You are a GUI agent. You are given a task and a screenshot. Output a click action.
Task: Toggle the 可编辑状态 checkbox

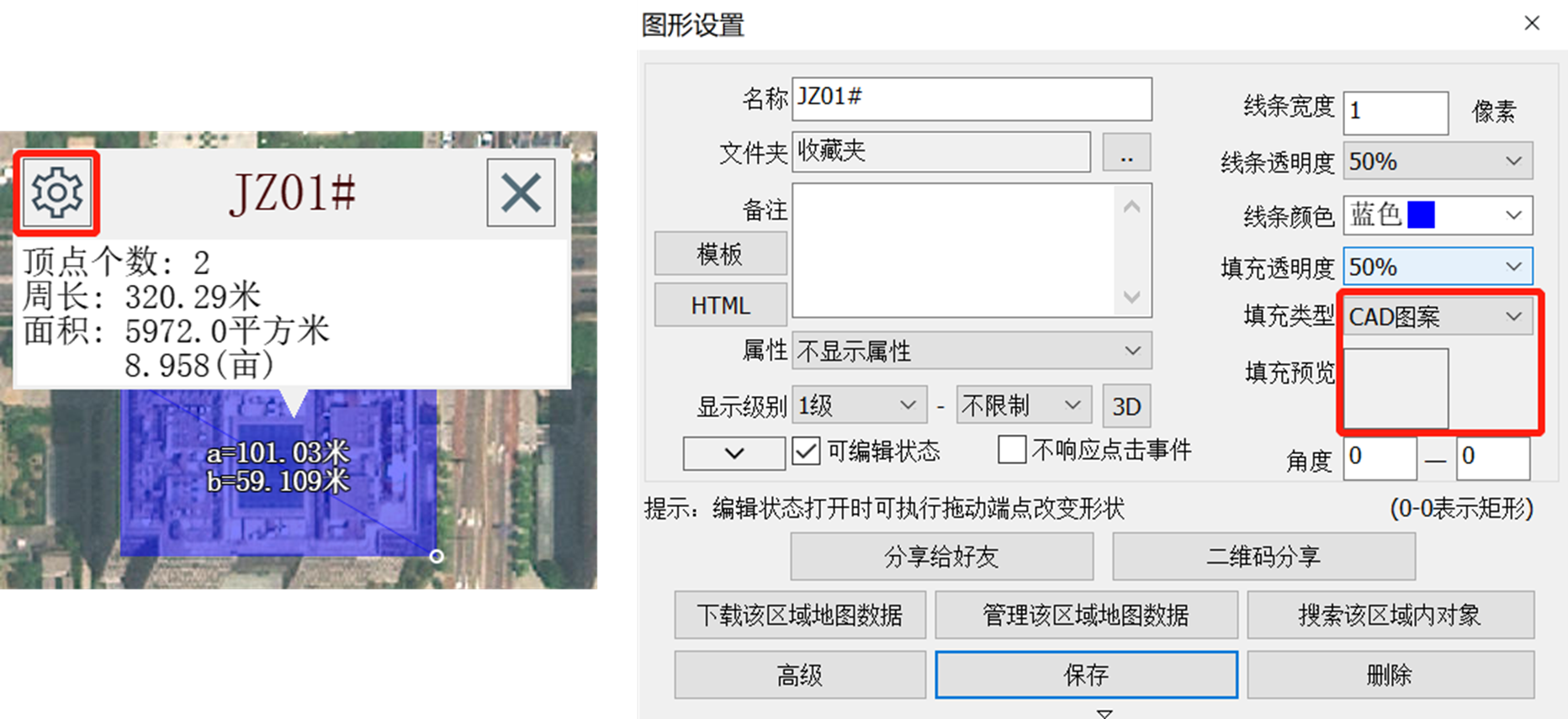806,452
